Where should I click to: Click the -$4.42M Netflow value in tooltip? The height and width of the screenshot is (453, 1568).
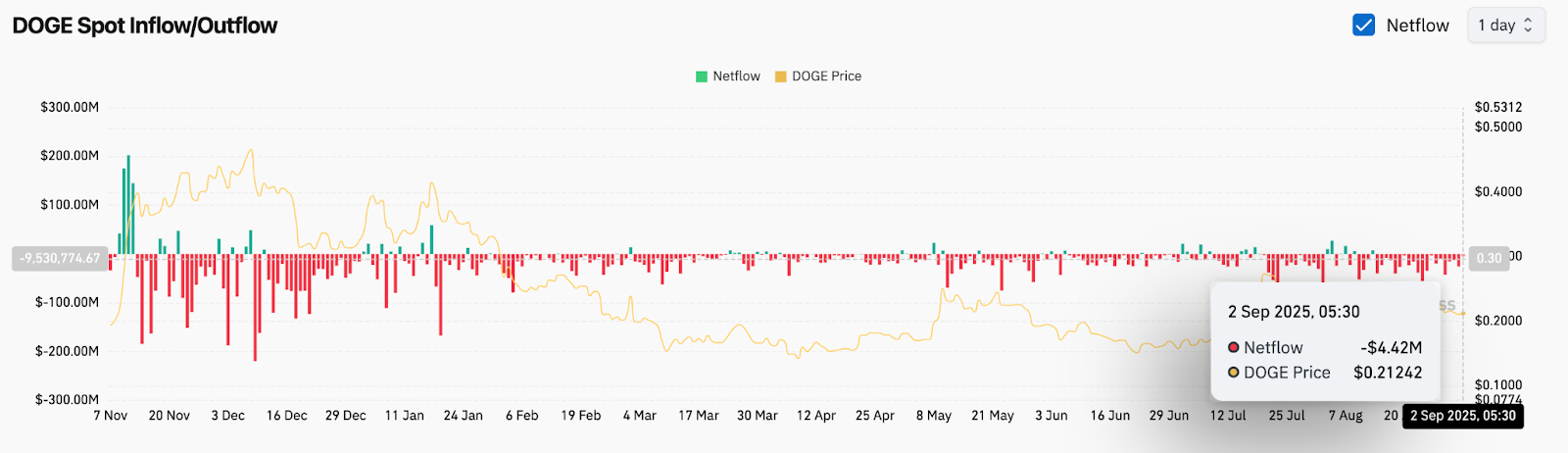coord(1391,347)
